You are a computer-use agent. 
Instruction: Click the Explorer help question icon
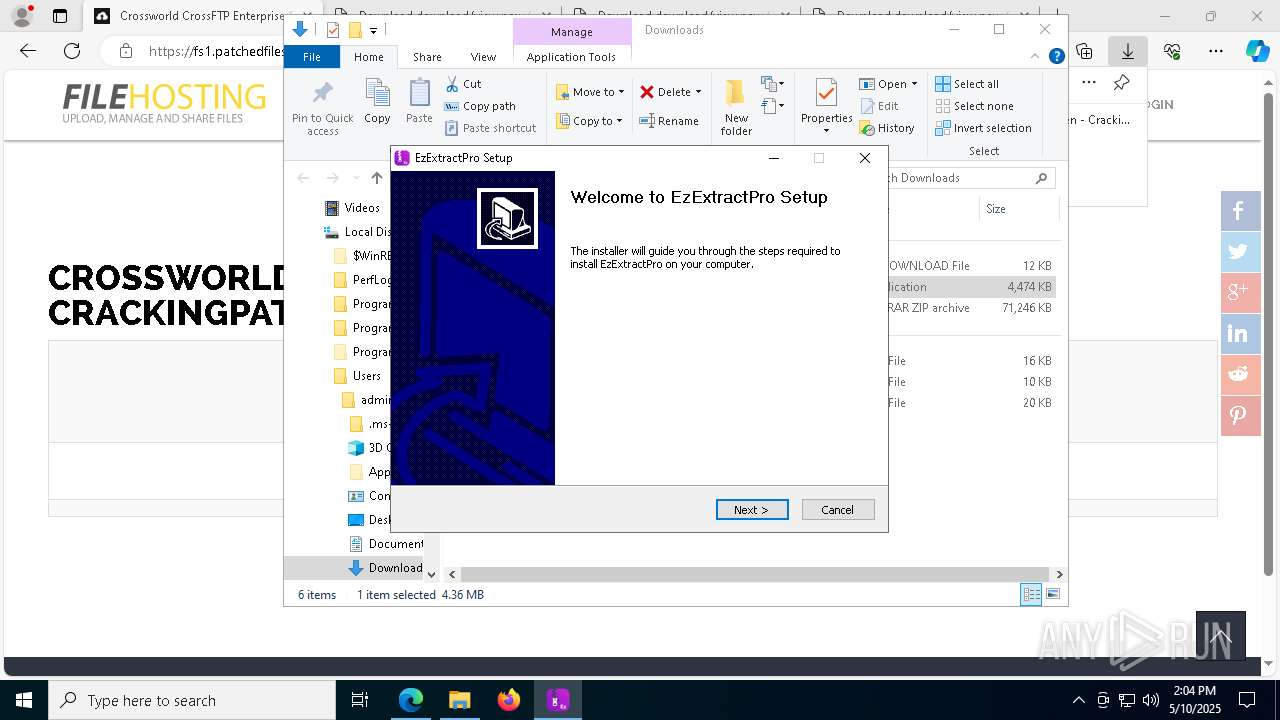[x=1056, y=56]
